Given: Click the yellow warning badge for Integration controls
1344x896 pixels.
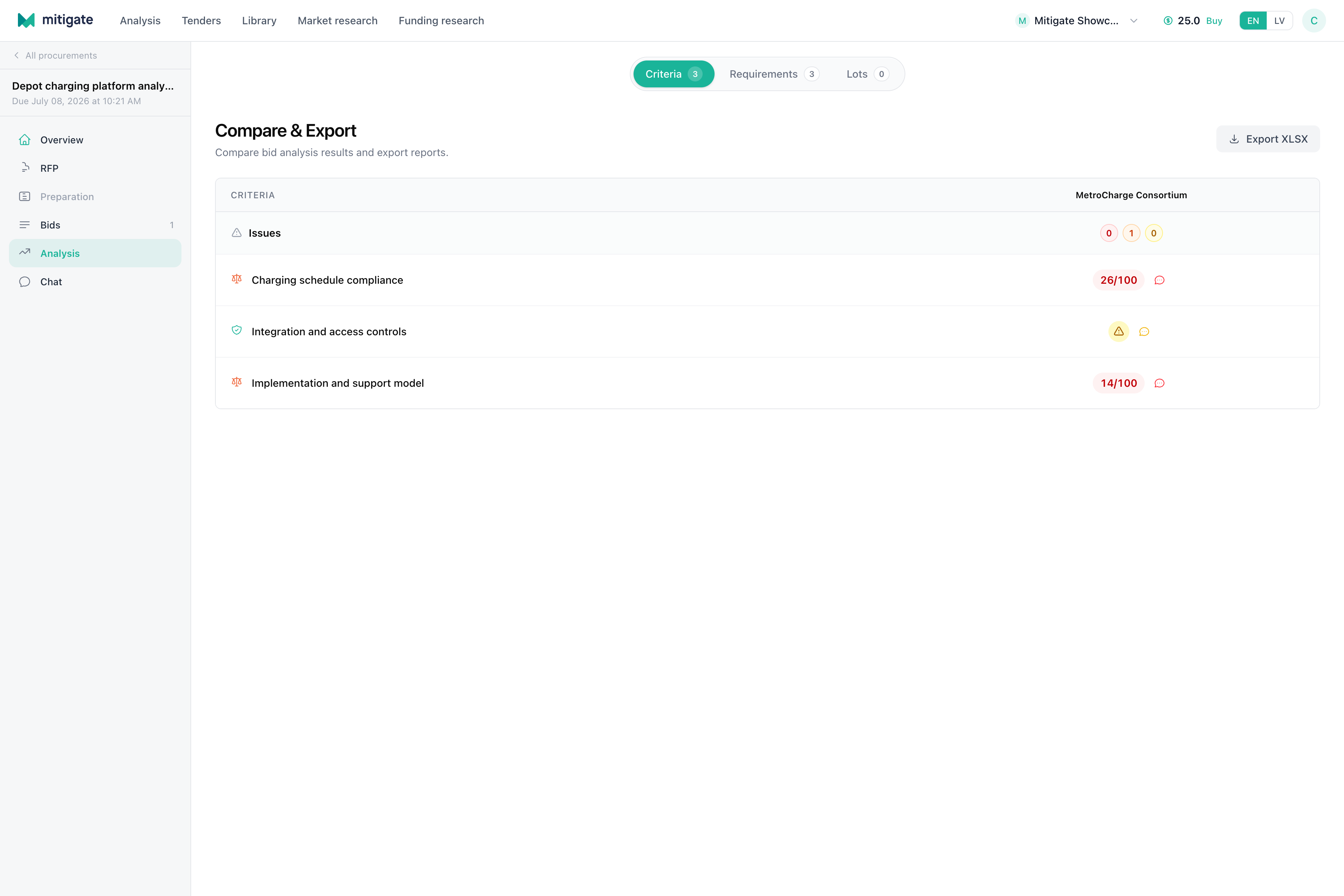Looking at the screenshot, I should [x=1119, y=332].
